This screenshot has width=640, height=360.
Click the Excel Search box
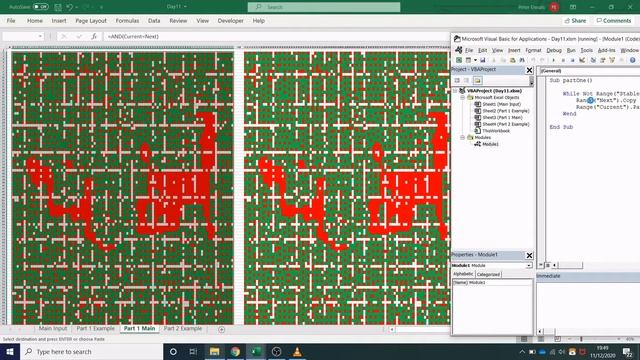click(x=324, y=7)
